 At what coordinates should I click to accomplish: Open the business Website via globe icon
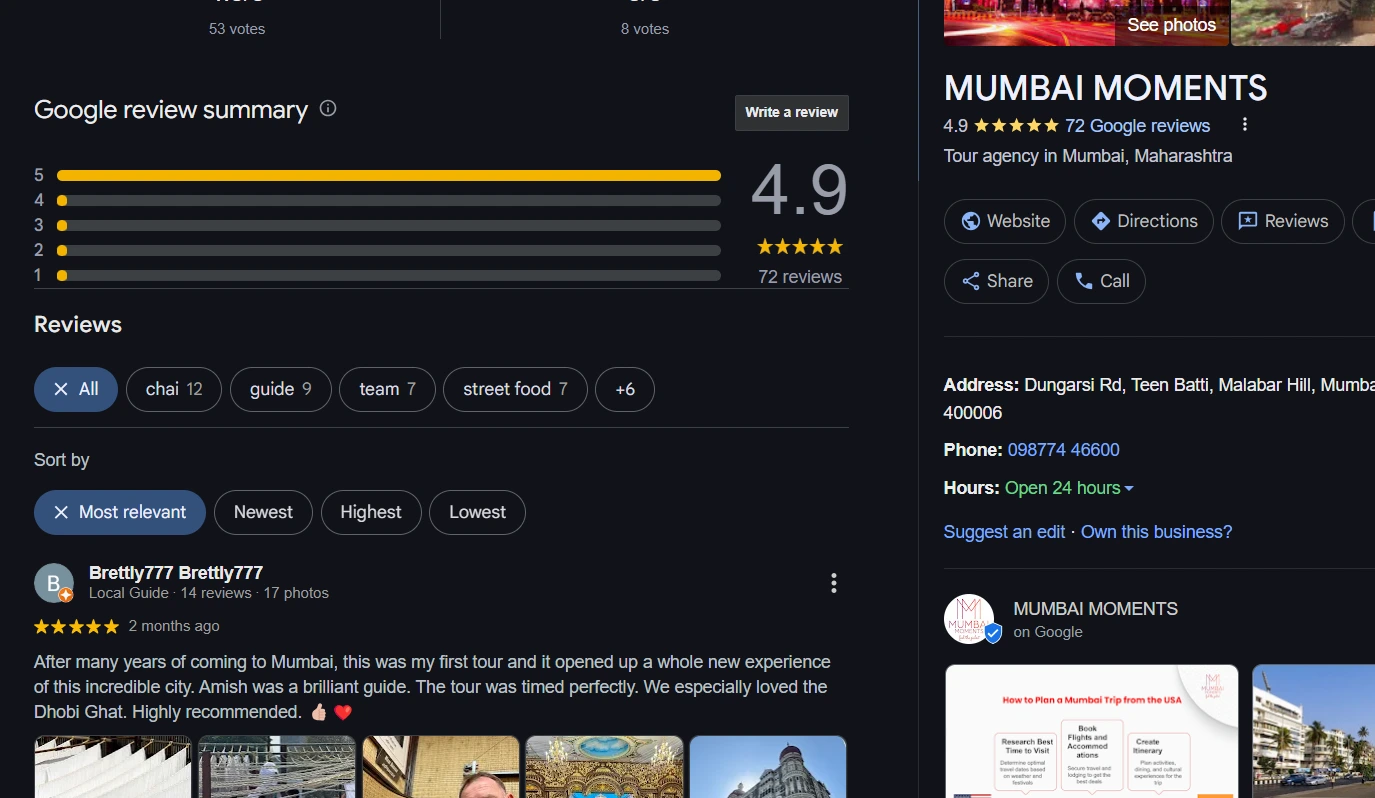[971, 221]
